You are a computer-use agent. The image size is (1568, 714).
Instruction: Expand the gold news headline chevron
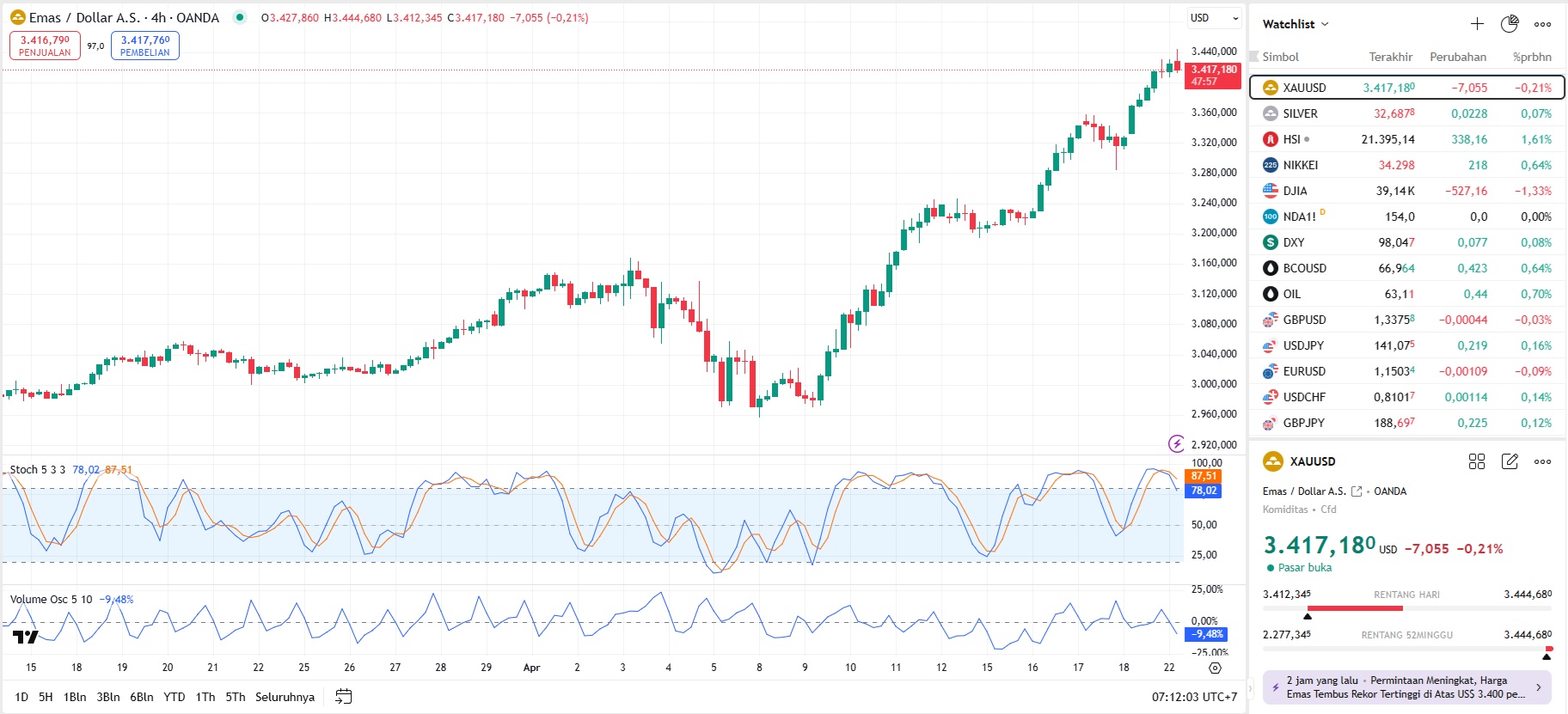[1538, 687]
